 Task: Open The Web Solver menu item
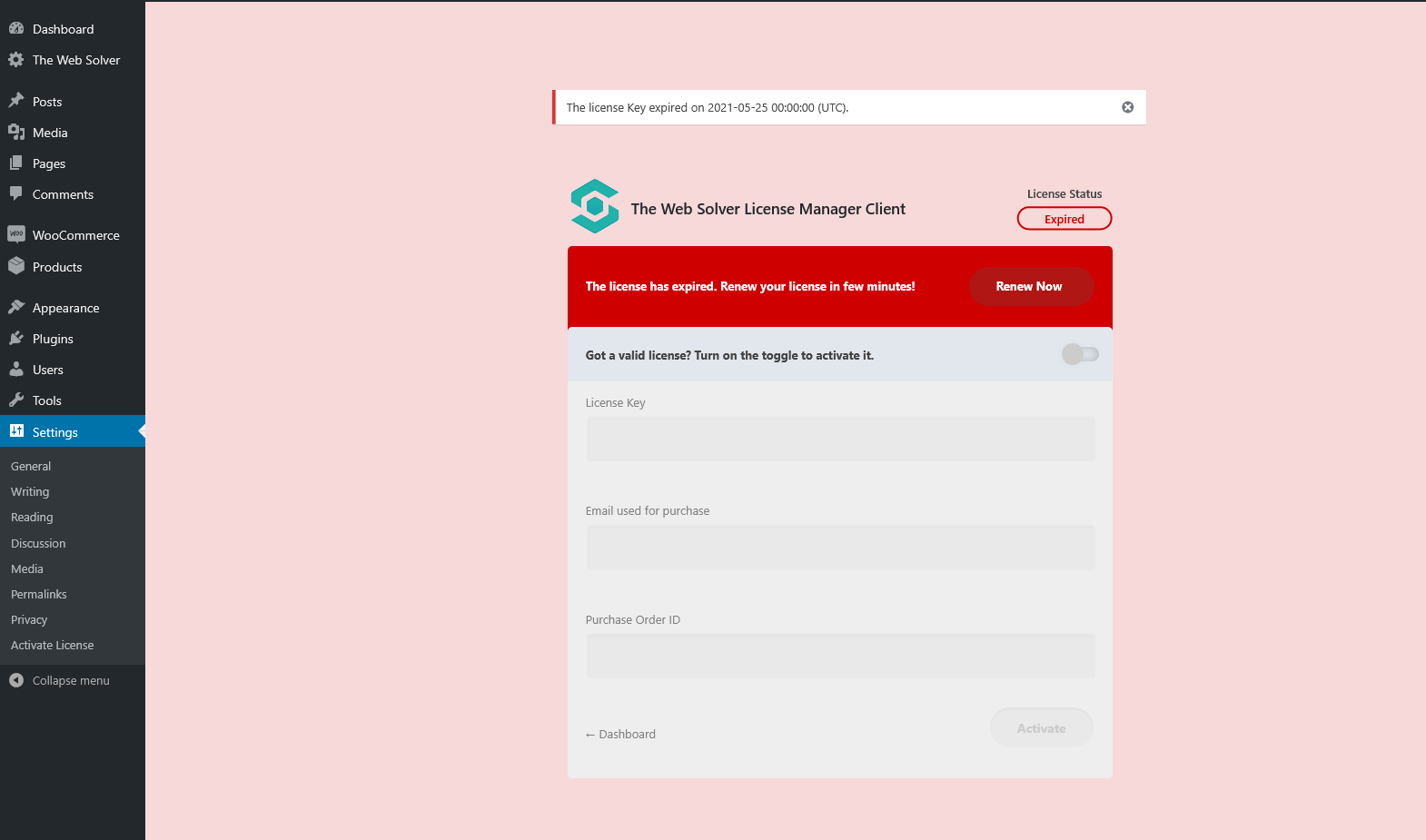point(73,60)
